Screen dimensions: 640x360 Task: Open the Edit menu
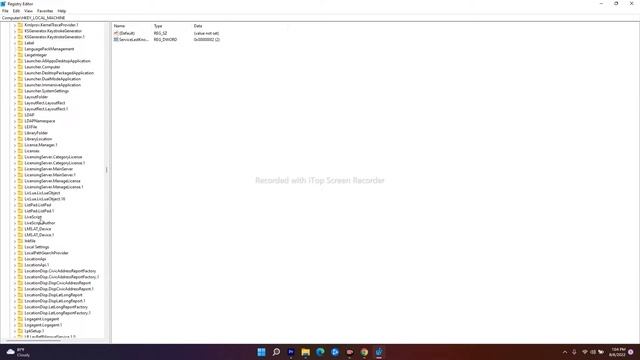coord(16,11)
